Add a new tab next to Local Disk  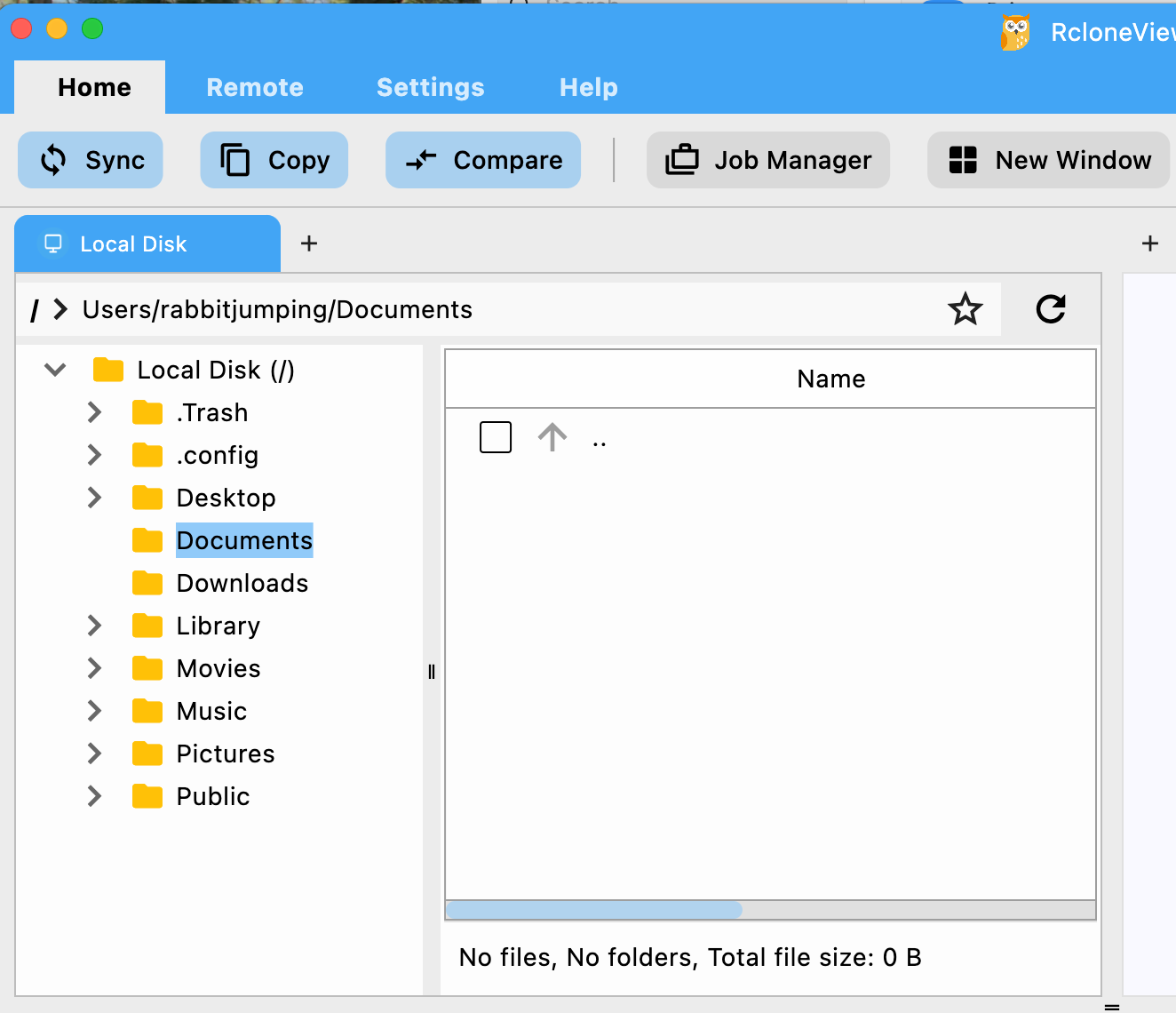click(309, 243)
